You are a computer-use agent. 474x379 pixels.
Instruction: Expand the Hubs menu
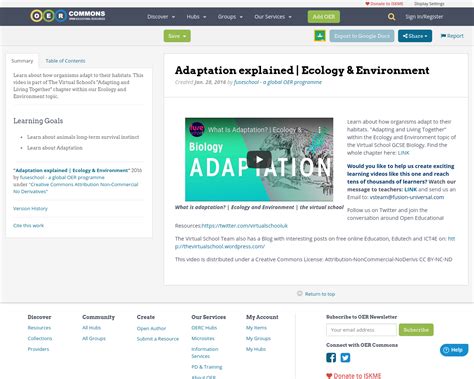[196, 17]
